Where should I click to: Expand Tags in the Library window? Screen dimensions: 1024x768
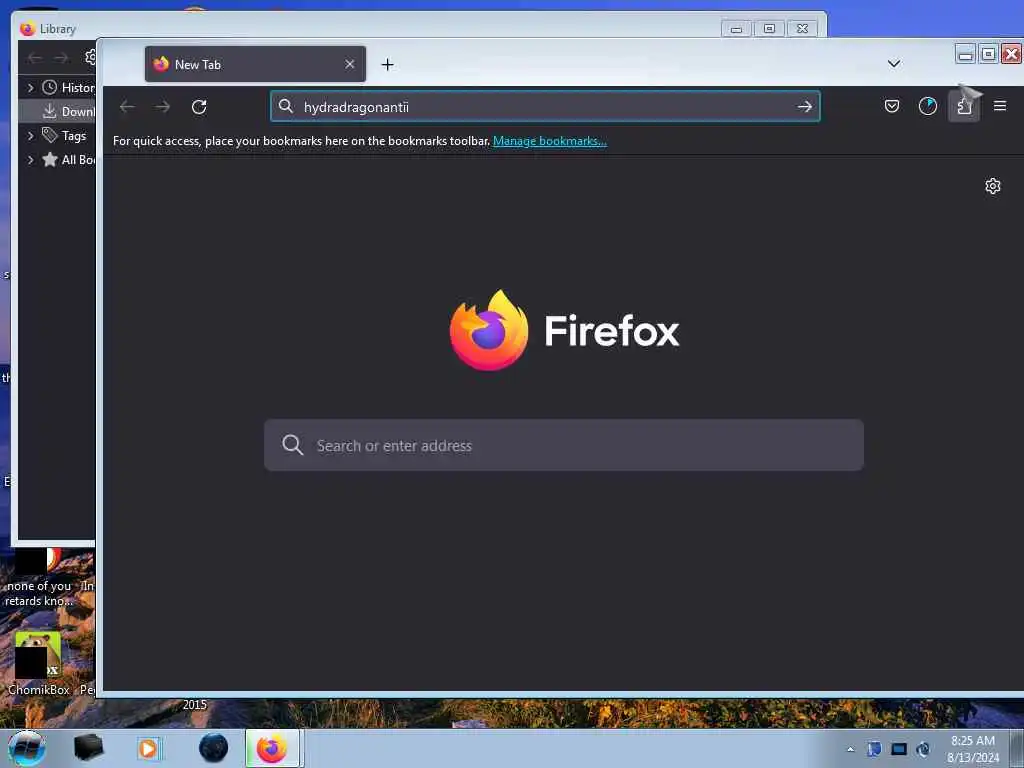[30, 136]
